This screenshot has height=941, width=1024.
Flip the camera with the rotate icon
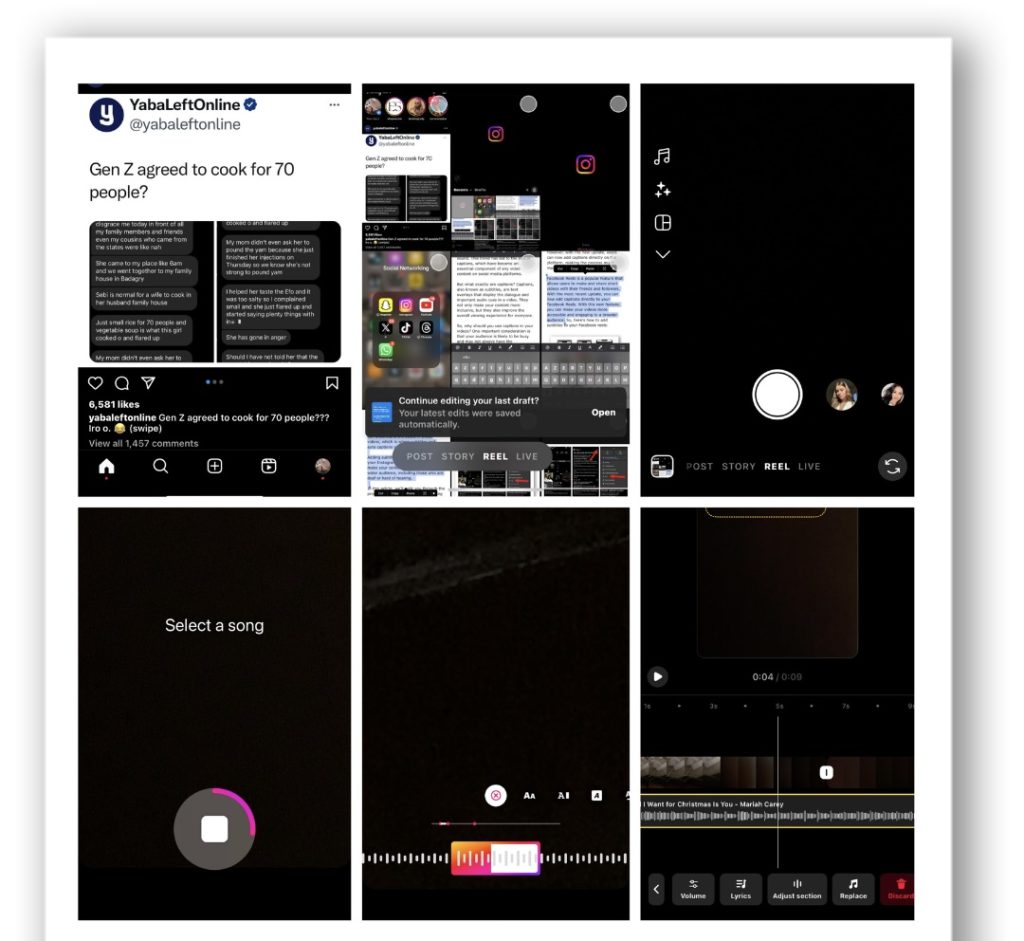tap(892, 466)
